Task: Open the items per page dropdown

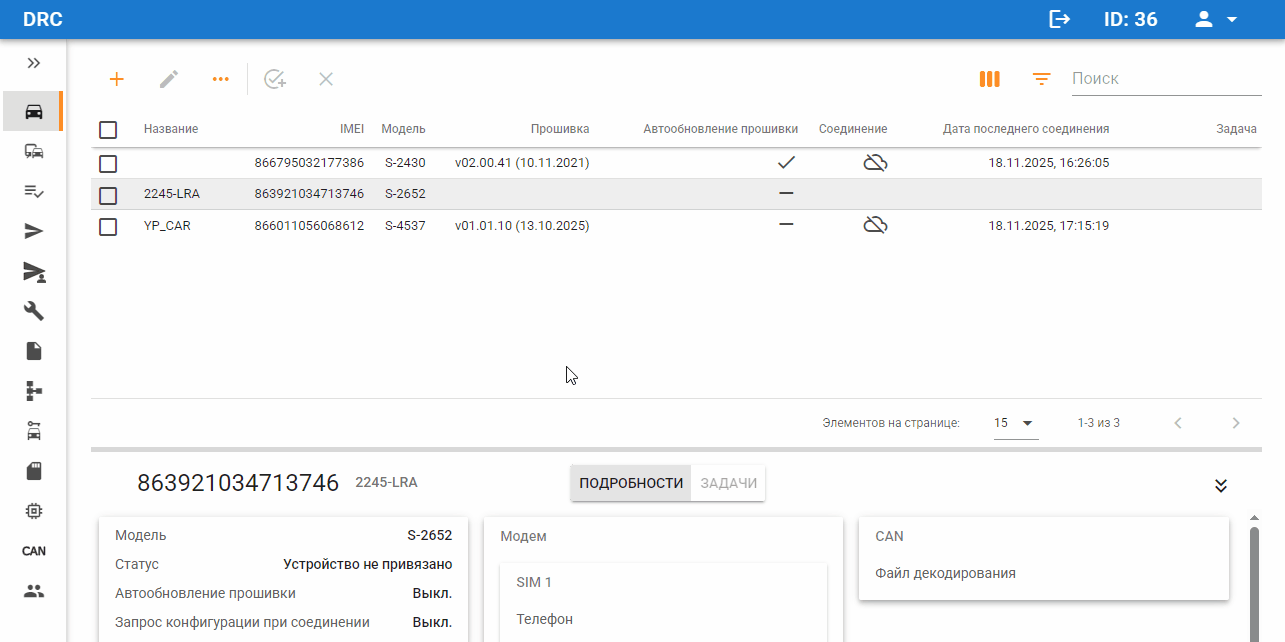Action: [1015, 422]
